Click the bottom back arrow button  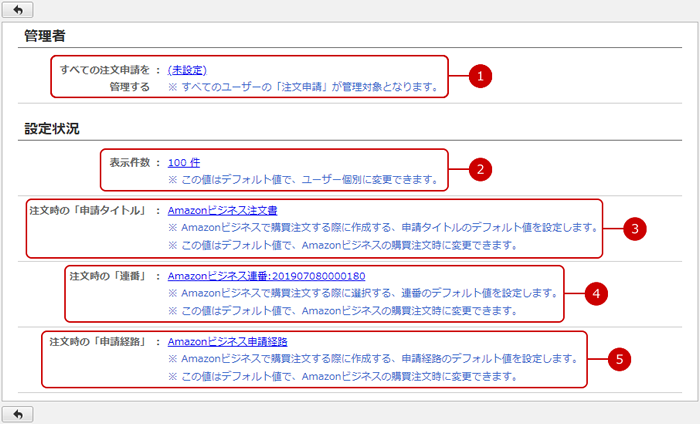[x=19, y=413]
